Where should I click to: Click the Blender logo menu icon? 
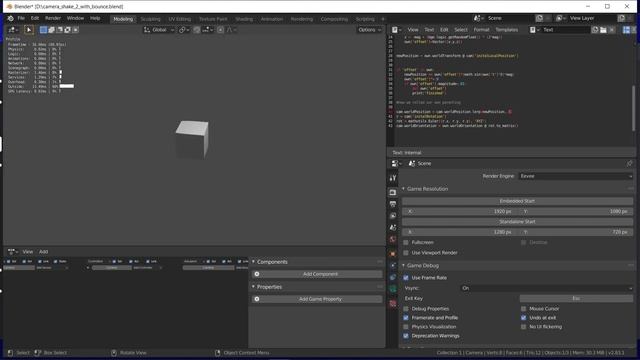click(x=11, y=18)
